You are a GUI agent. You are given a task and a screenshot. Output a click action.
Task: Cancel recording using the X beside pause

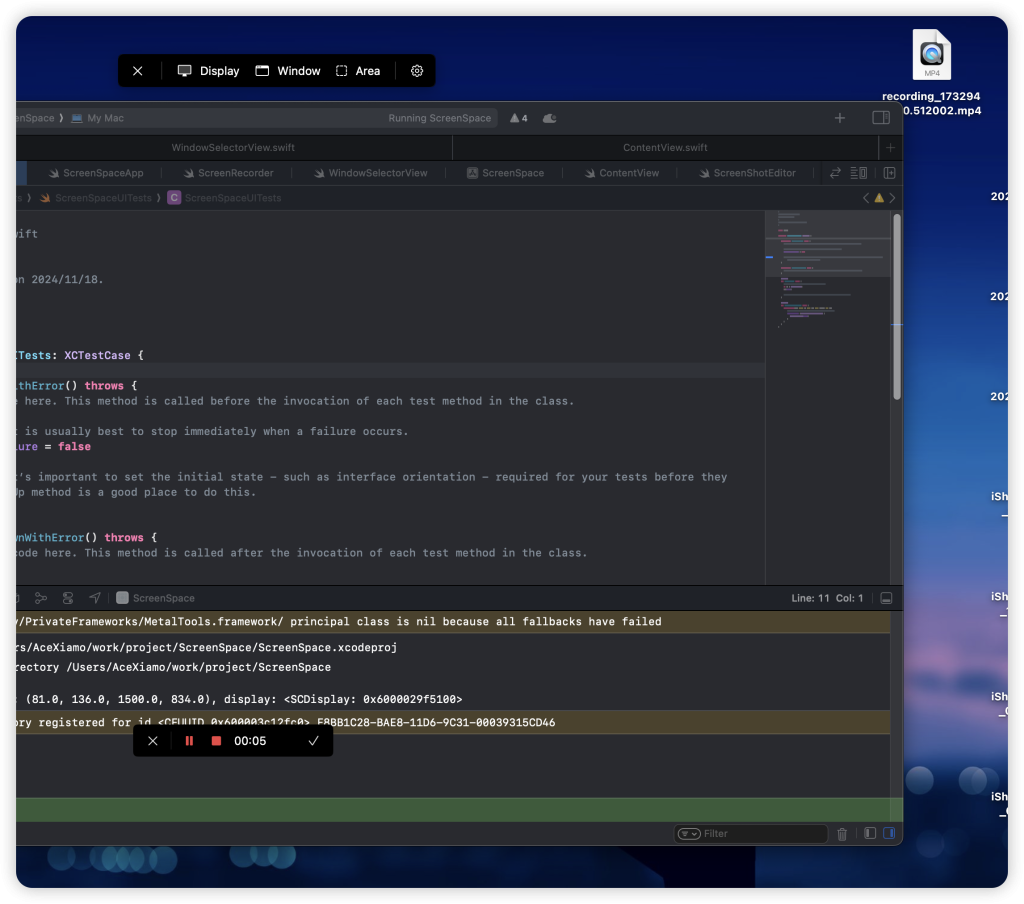152,741
